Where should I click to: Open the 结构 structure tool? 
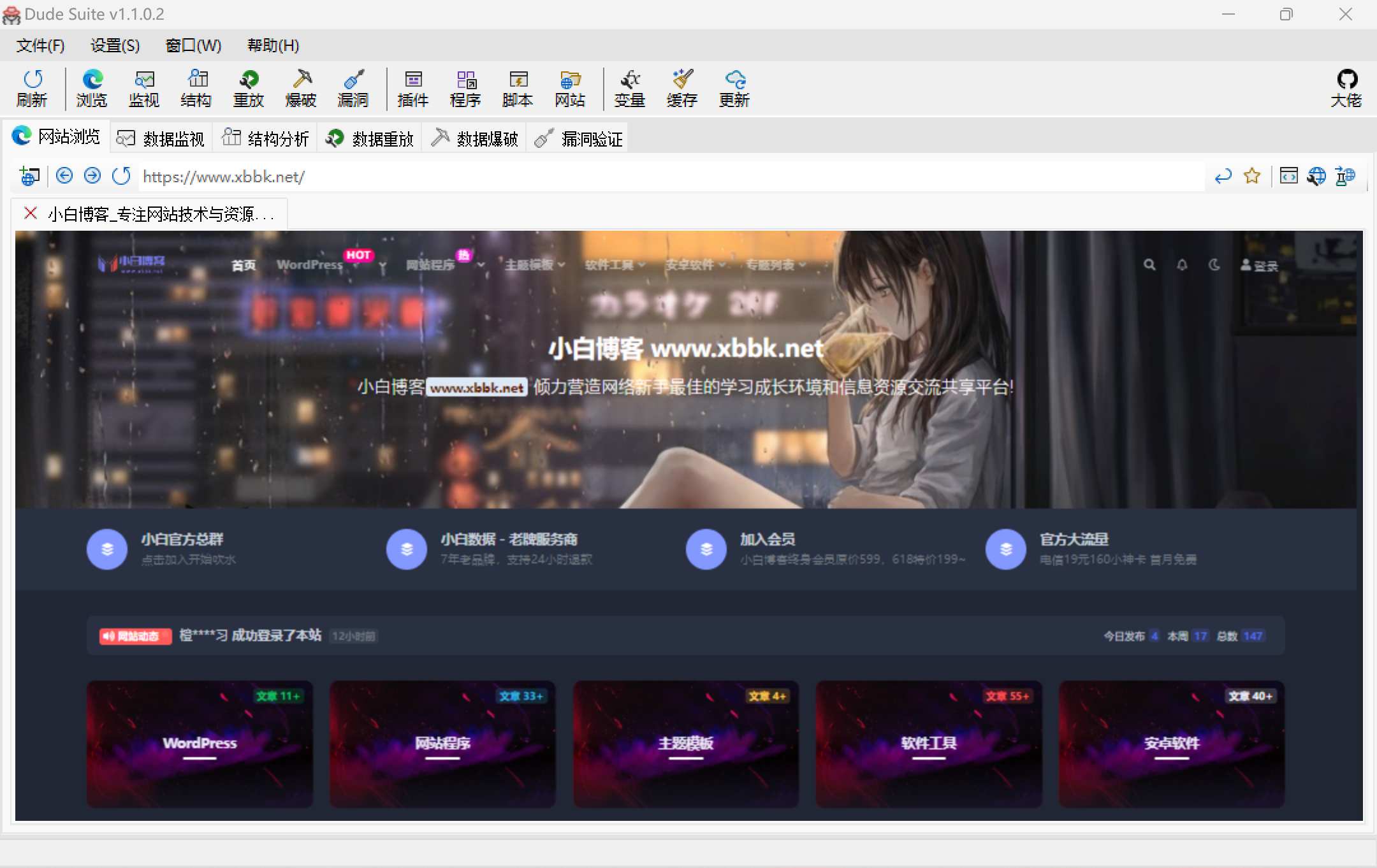(196, 89)
